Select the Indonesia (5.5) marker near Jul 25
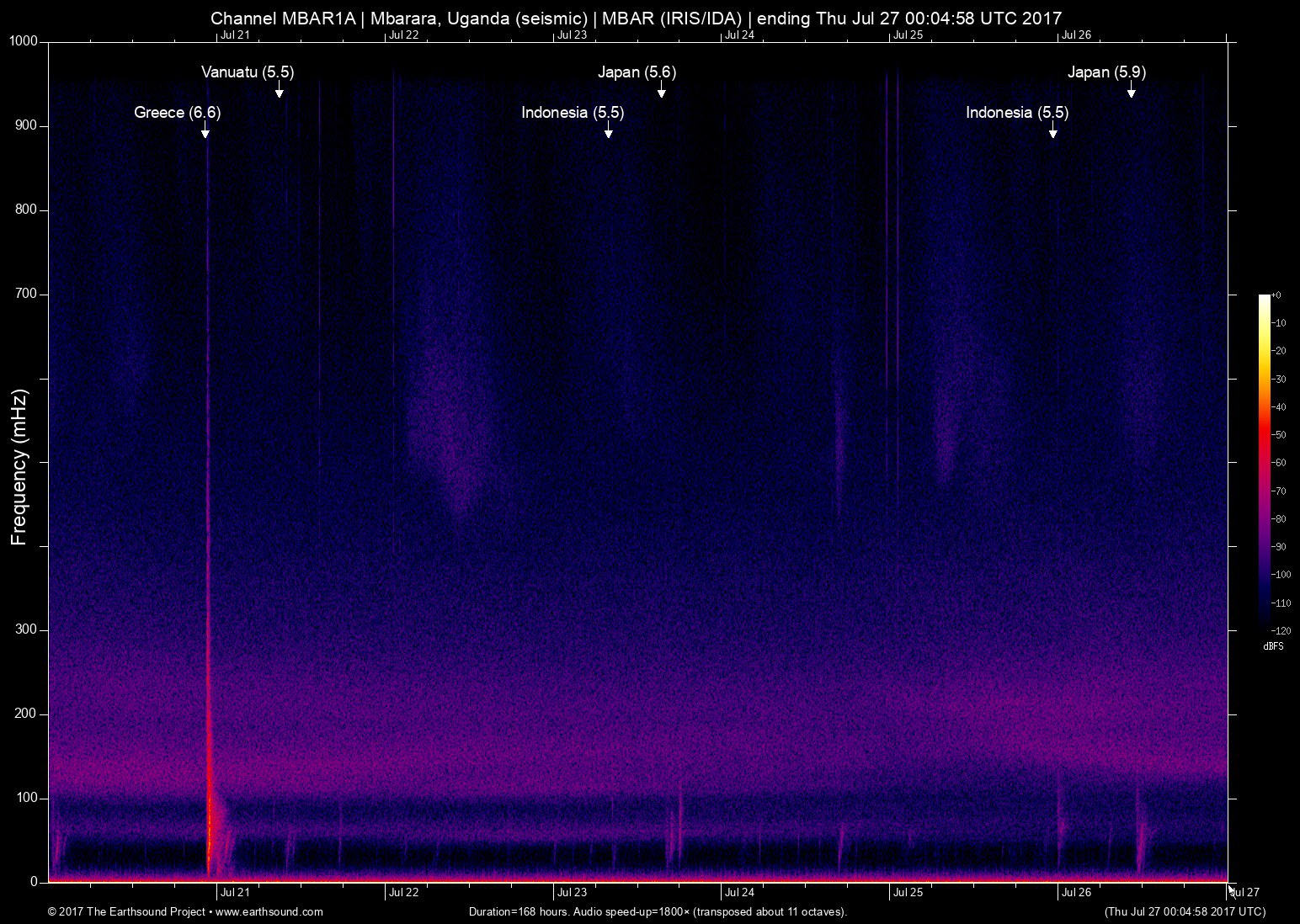Image resolution: width=1300 pixels, height=924 pixels. click(x=1052, y=130)
